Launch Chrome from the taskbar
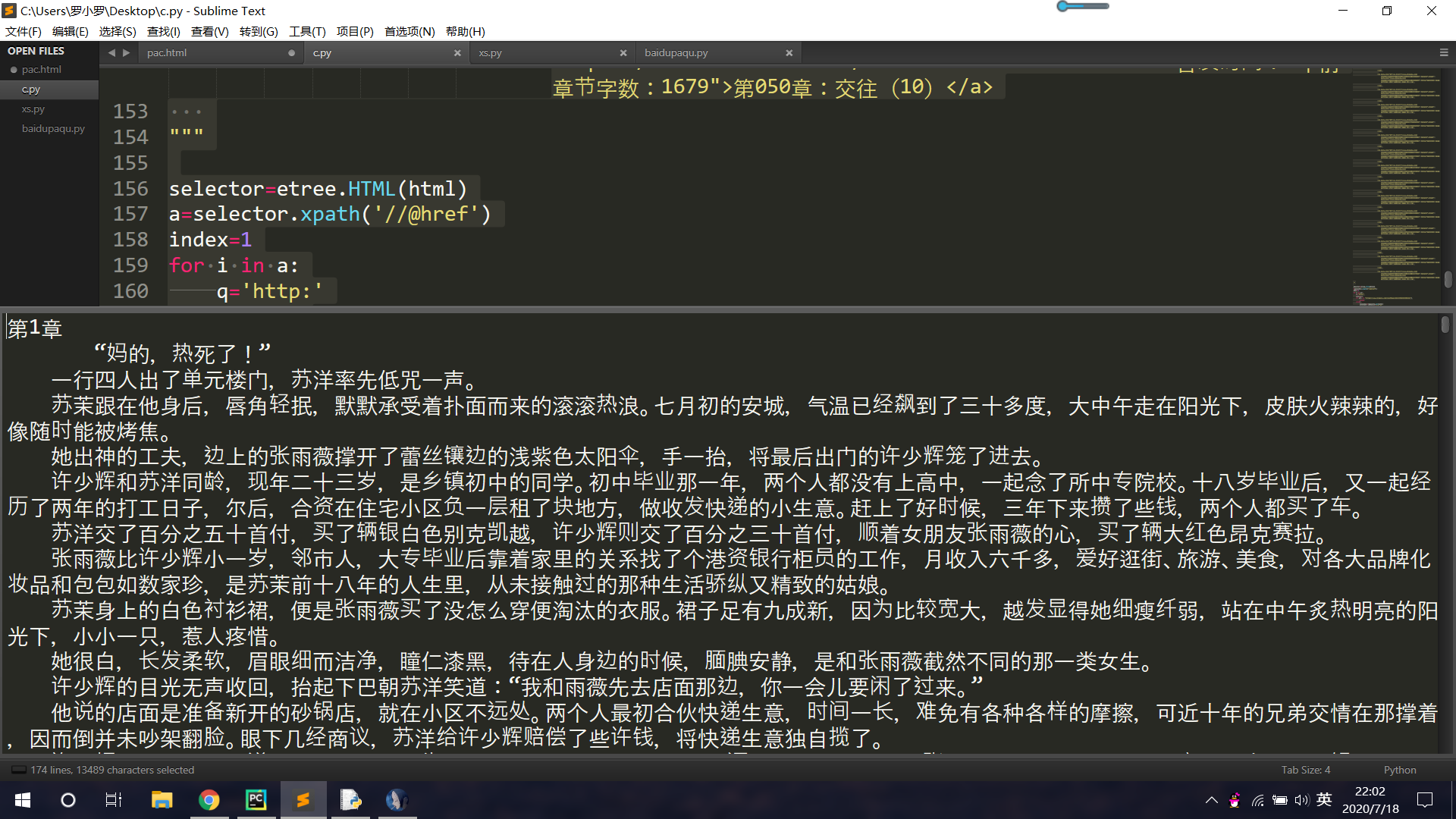1456x819 pixels. pos(209,800)
